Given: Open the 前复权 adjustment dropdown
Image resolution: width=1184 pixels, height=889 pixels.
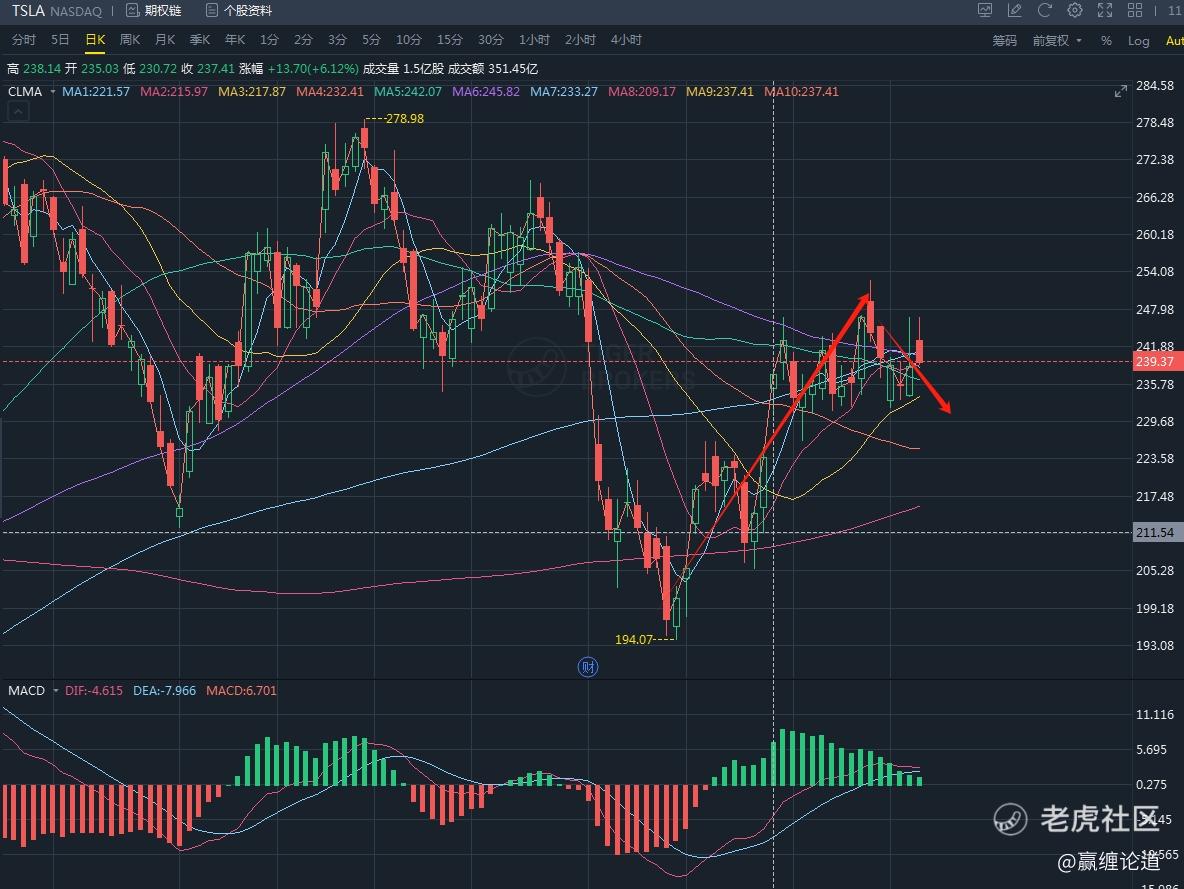Looking at the screenshot, I should click(x=1057, y=41).
